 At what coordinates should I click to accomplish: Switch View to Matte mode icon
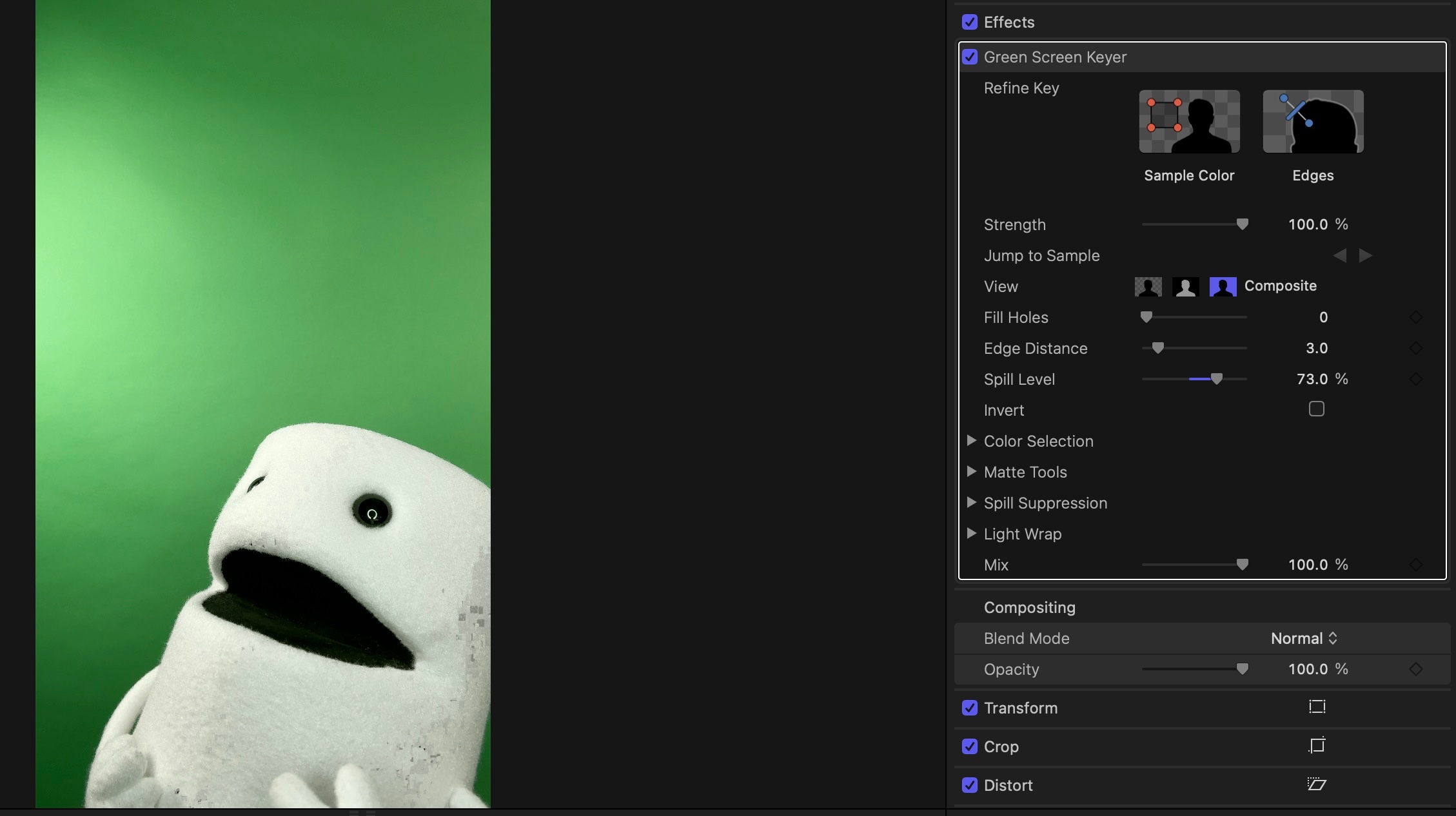pos(1185,286)
